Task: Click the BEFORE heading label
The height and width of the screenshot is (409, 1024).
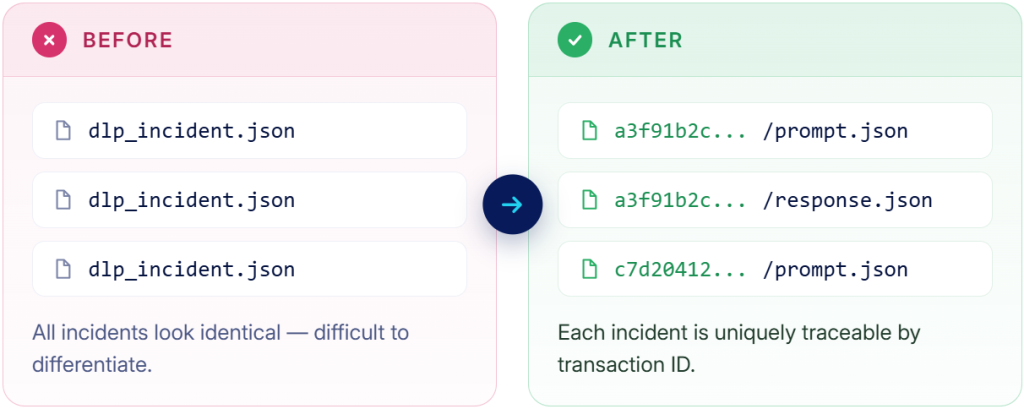Action: (x=127, y=41)
